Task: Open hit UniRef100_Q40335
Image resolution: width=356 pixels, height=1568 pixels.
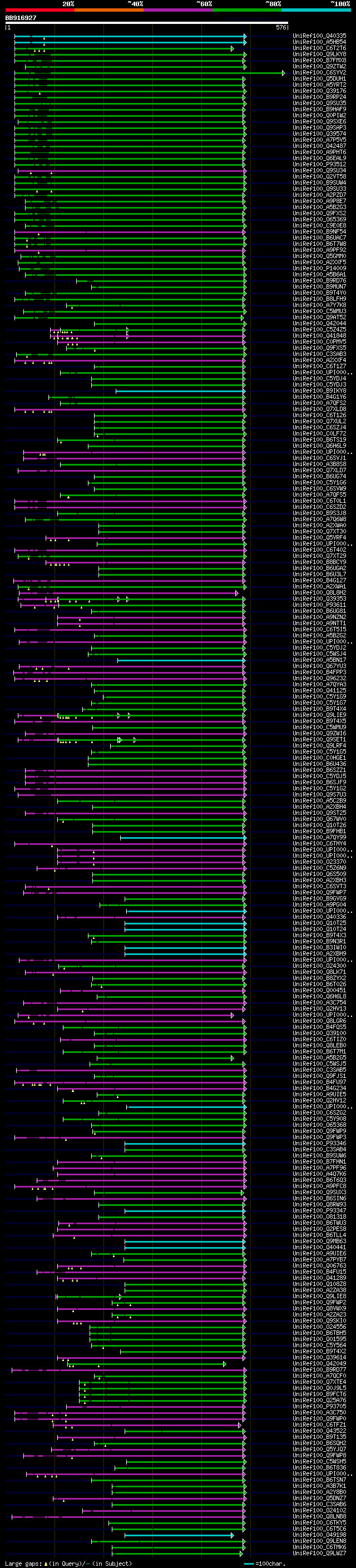Action: (x=319, y=36)
